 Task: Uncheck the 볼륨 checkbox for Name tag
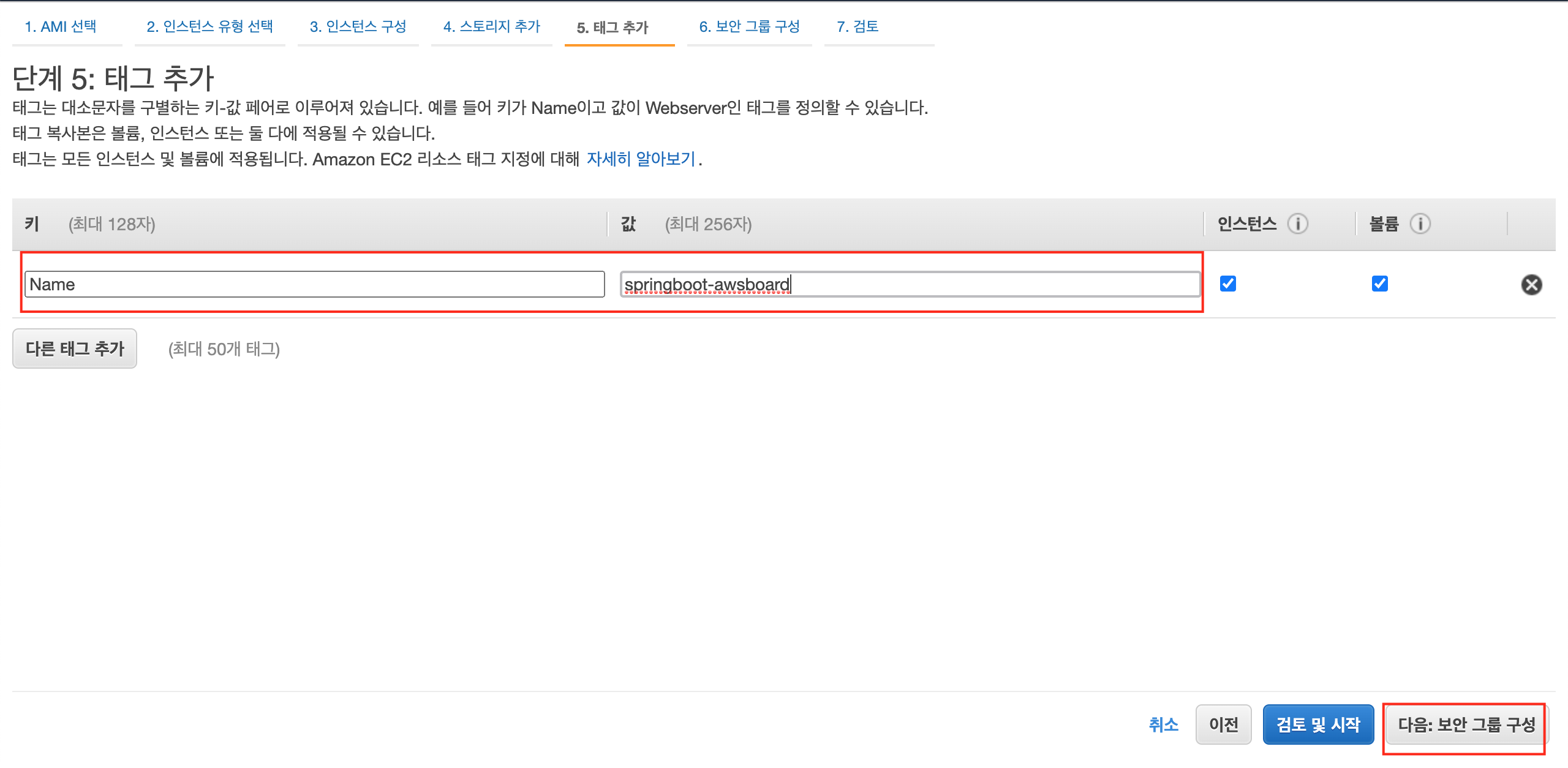click(x=1379, y=284)
